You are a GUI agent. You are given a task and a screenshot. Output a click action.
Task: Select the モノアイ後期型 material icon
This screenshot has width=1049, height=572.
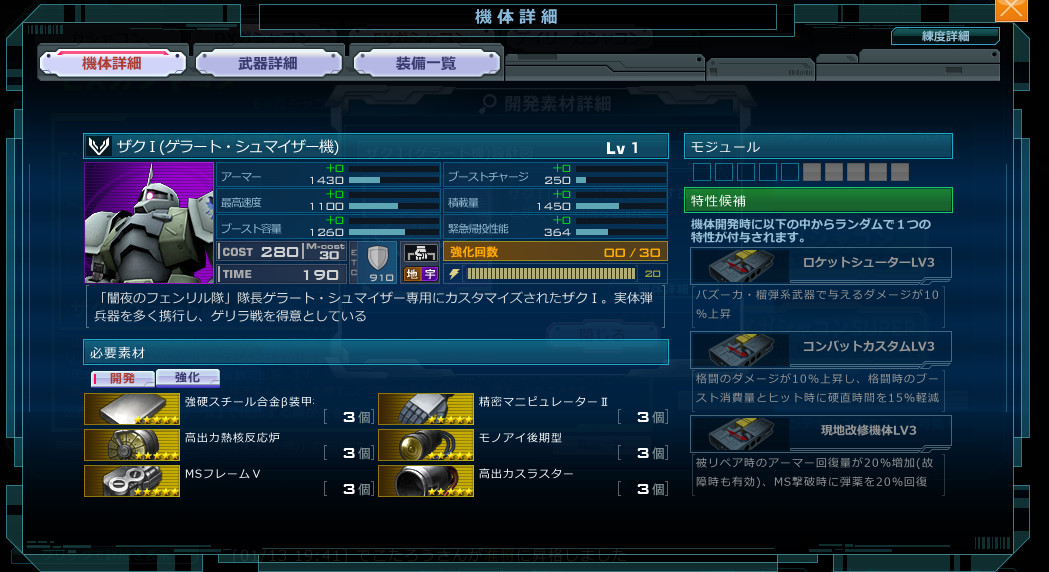(x=426, y=445)
